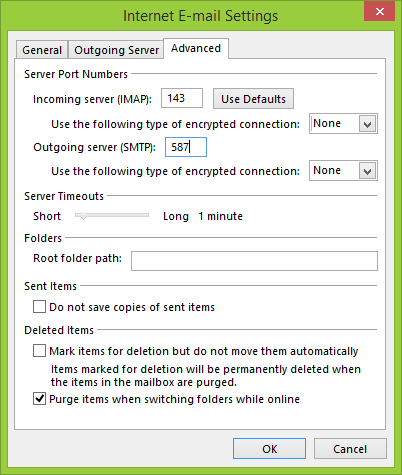Image resolution: width=402 pixels, height=475 pixels.
Task: Check Mark items for deletion checkbox
Action: coord(39,351)
